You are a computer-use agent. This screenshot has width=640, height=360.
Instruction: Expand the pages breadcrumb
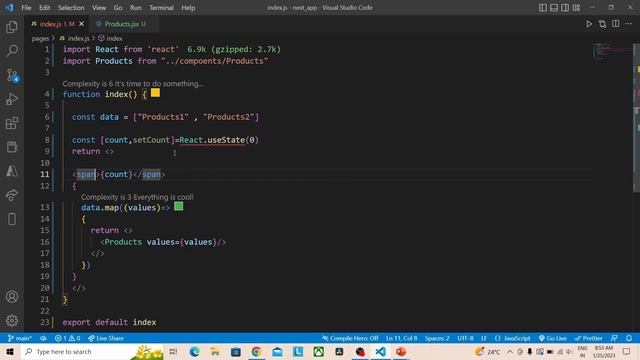point(40,38)
